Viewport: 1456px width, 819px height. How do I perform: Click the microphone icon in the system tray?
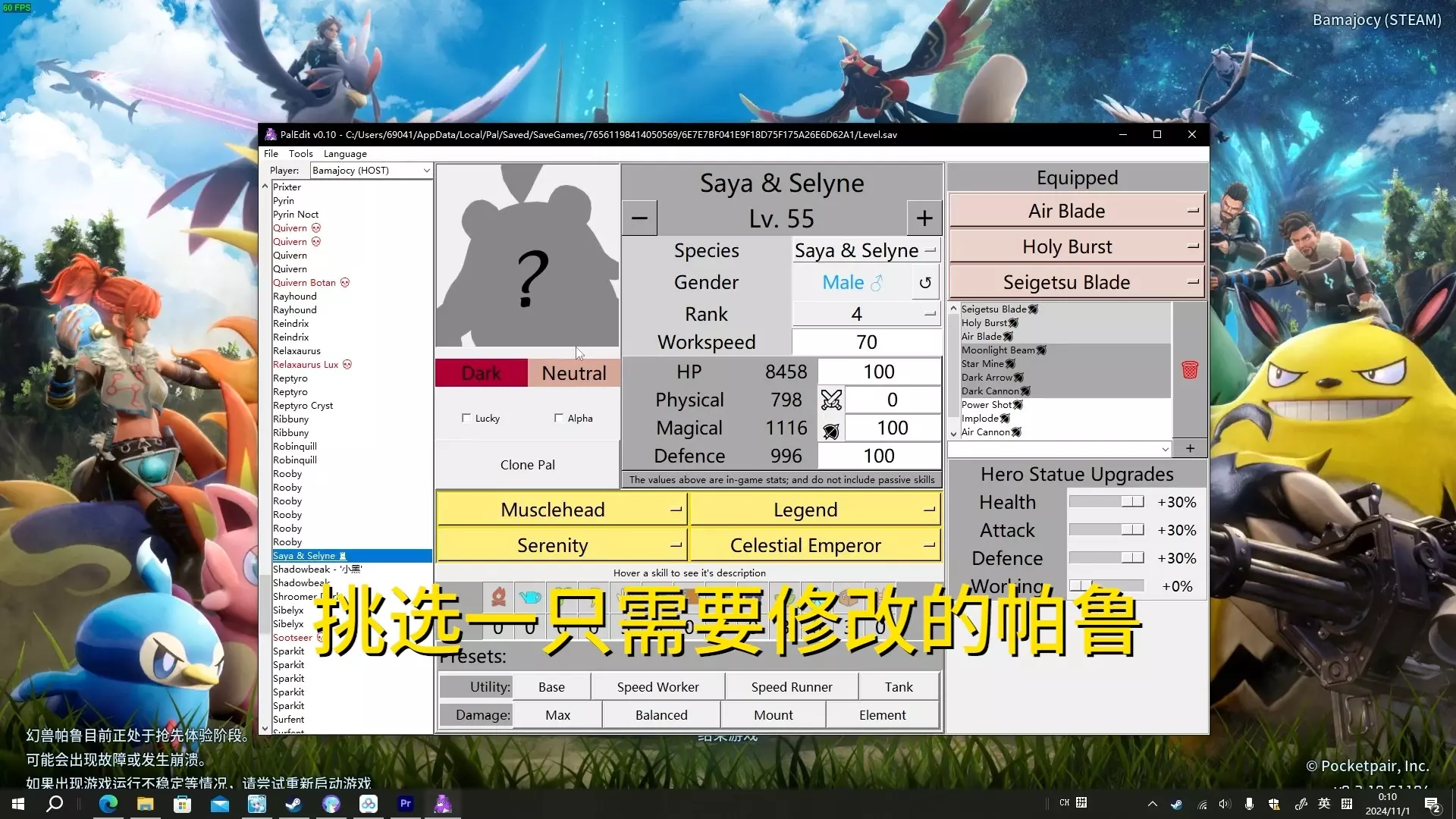(x=1249, y=804)
